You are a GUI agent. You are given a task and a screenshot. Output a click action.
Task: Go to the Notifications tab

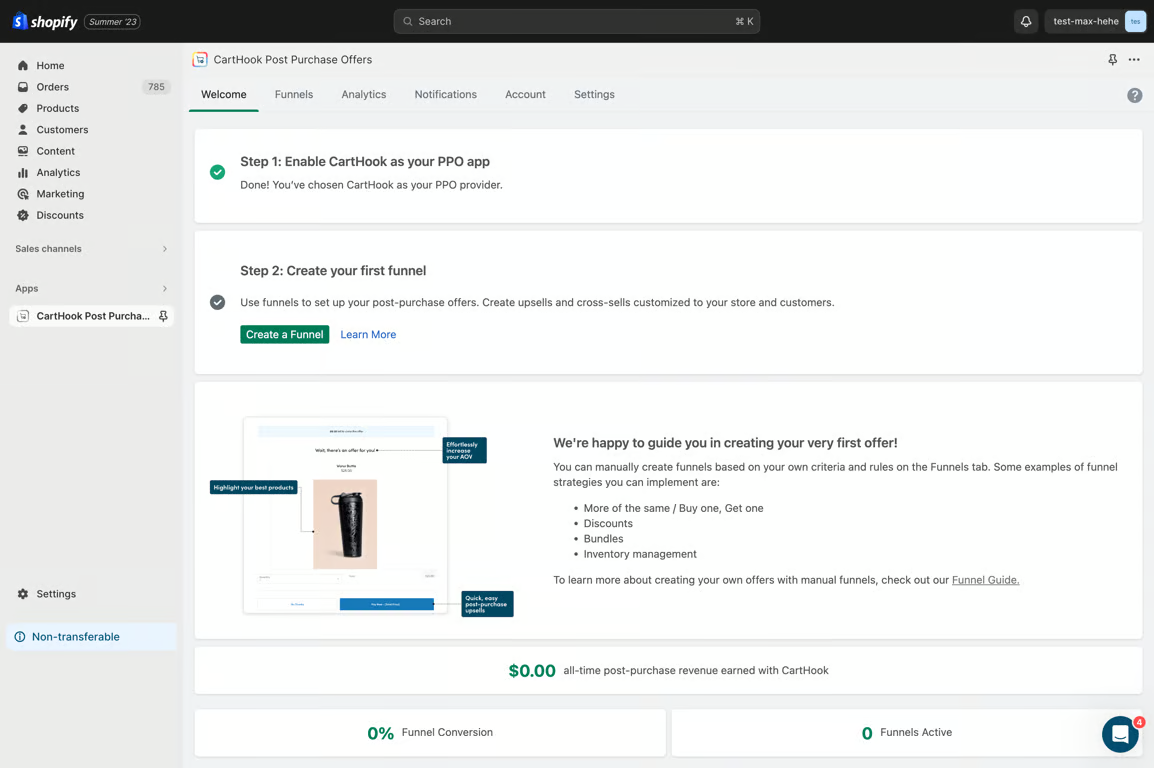[x=445, y=94]
